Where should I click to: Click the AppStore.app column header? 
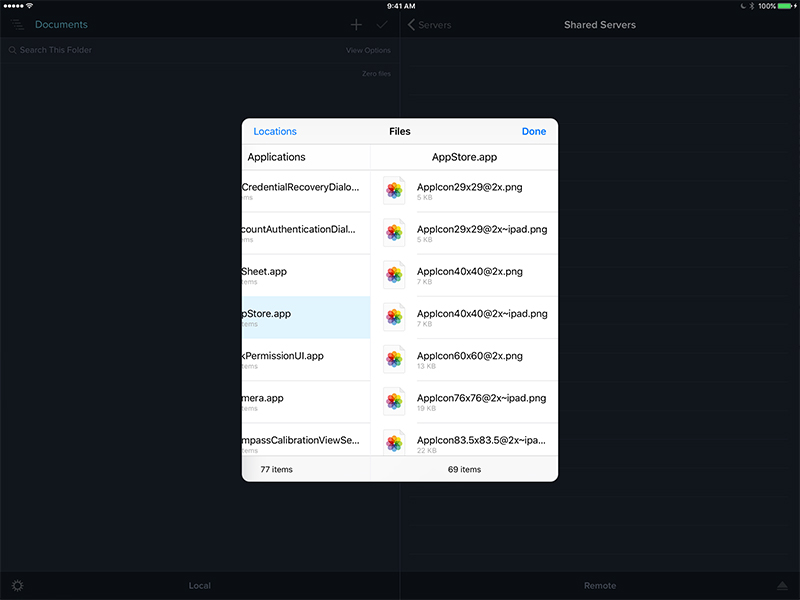[x=464, y=157]
